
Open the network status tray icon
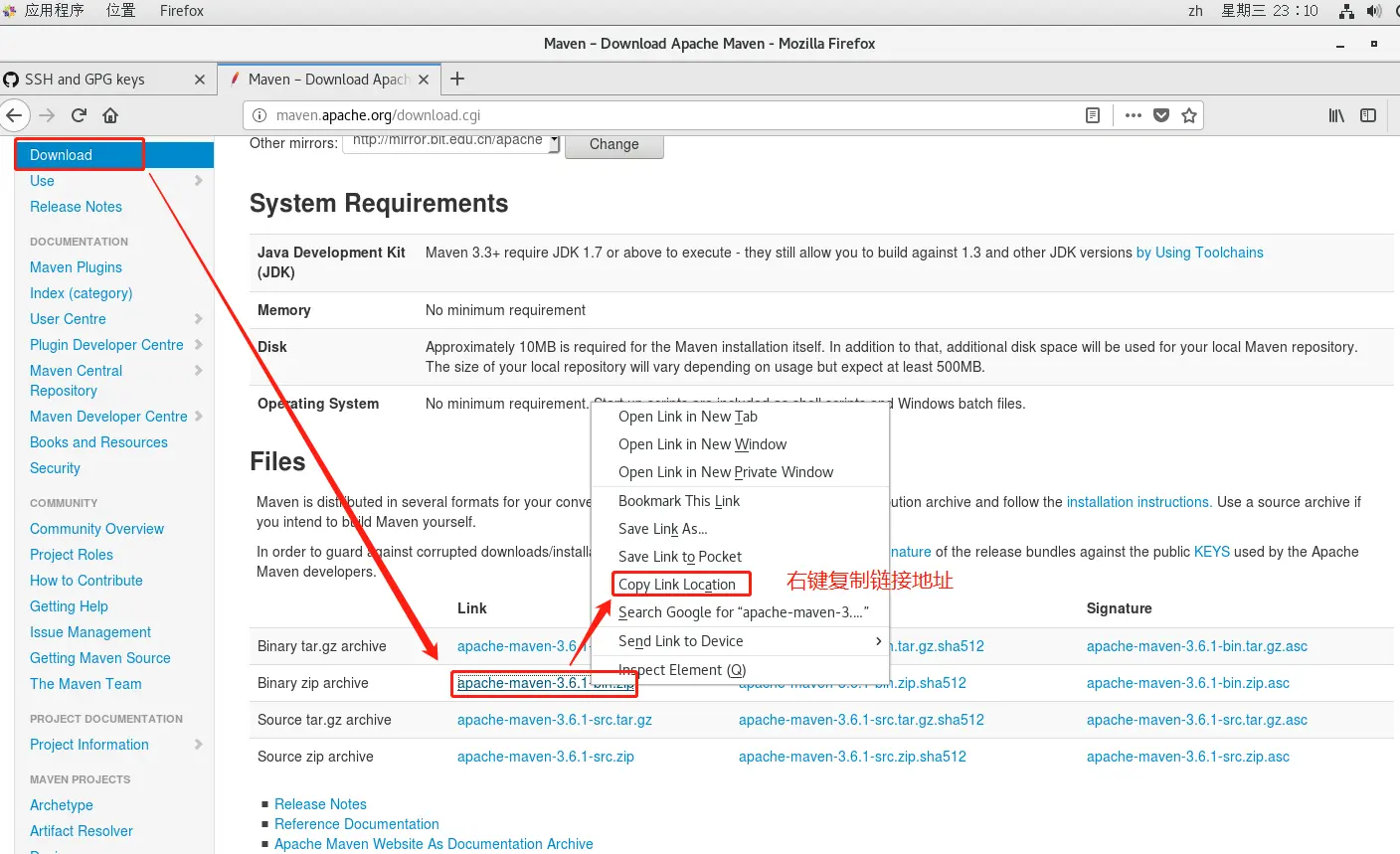pyautogui.click(x=1347, y=11)
